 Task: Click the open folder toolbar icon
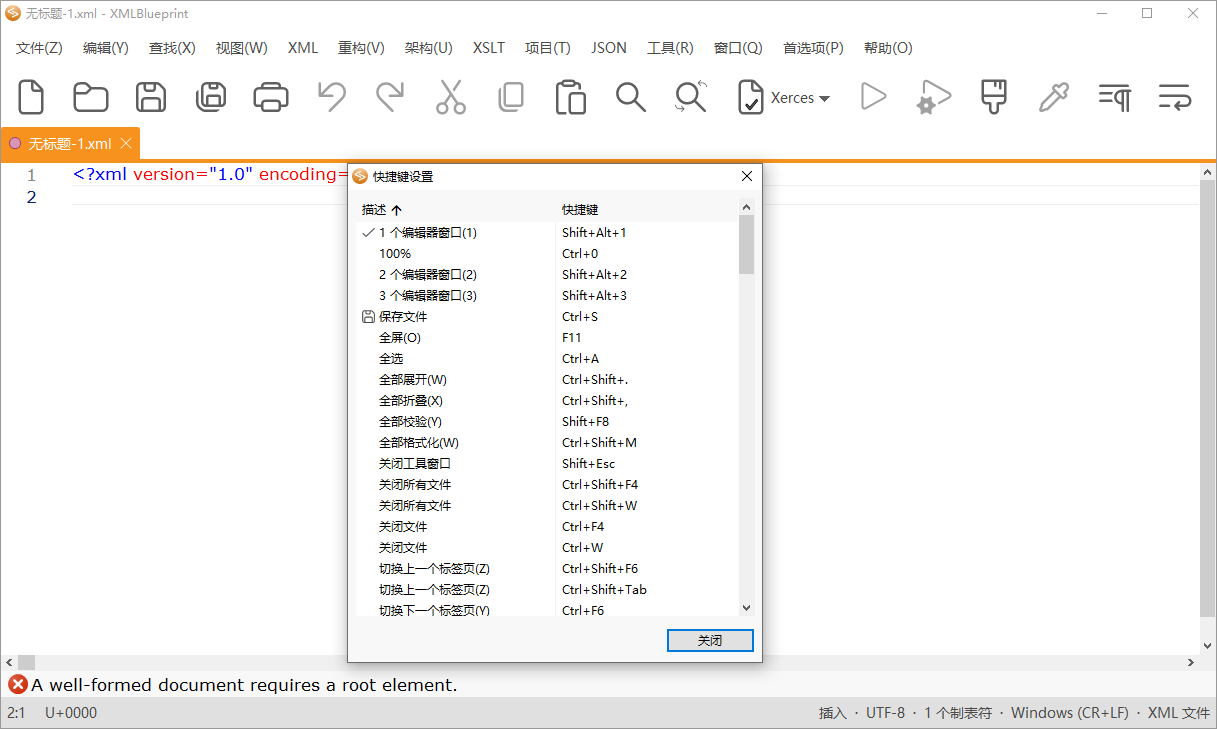coord(91,97)
